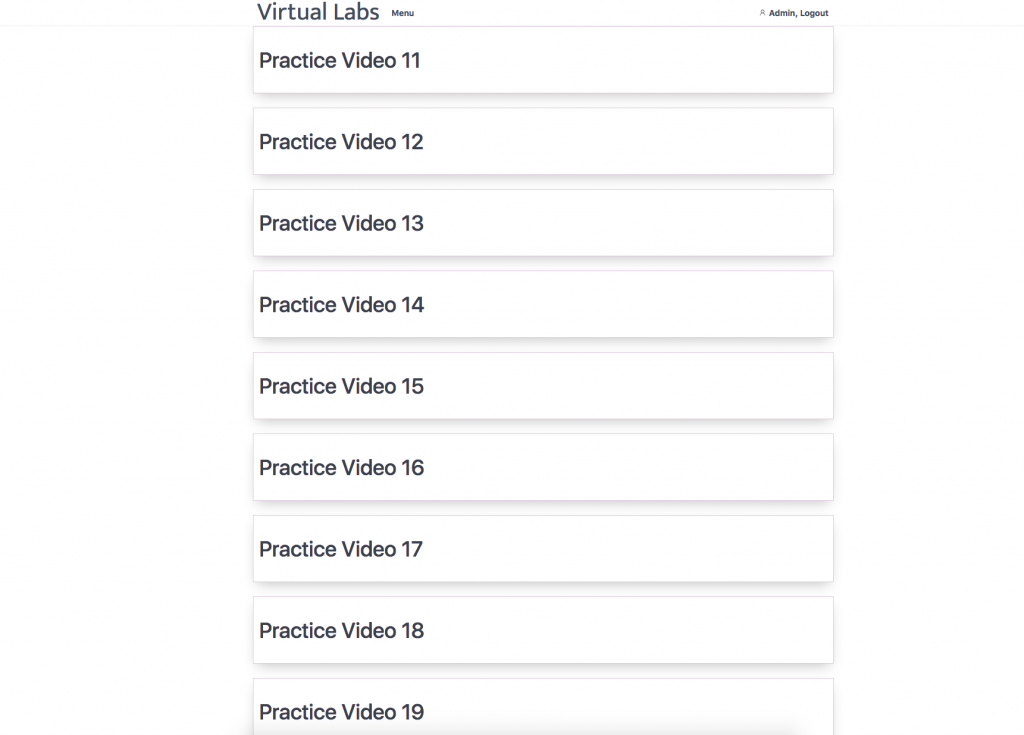Viewport: 1024px width, 735px height.
Task: Click the user profile icon beside Admin
Action: click(762, 12)
